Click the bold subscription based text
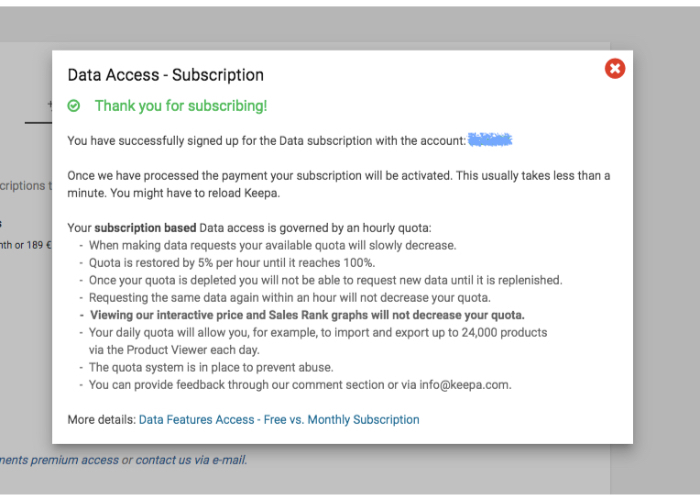The image size is (700, 500). (145, 228)
